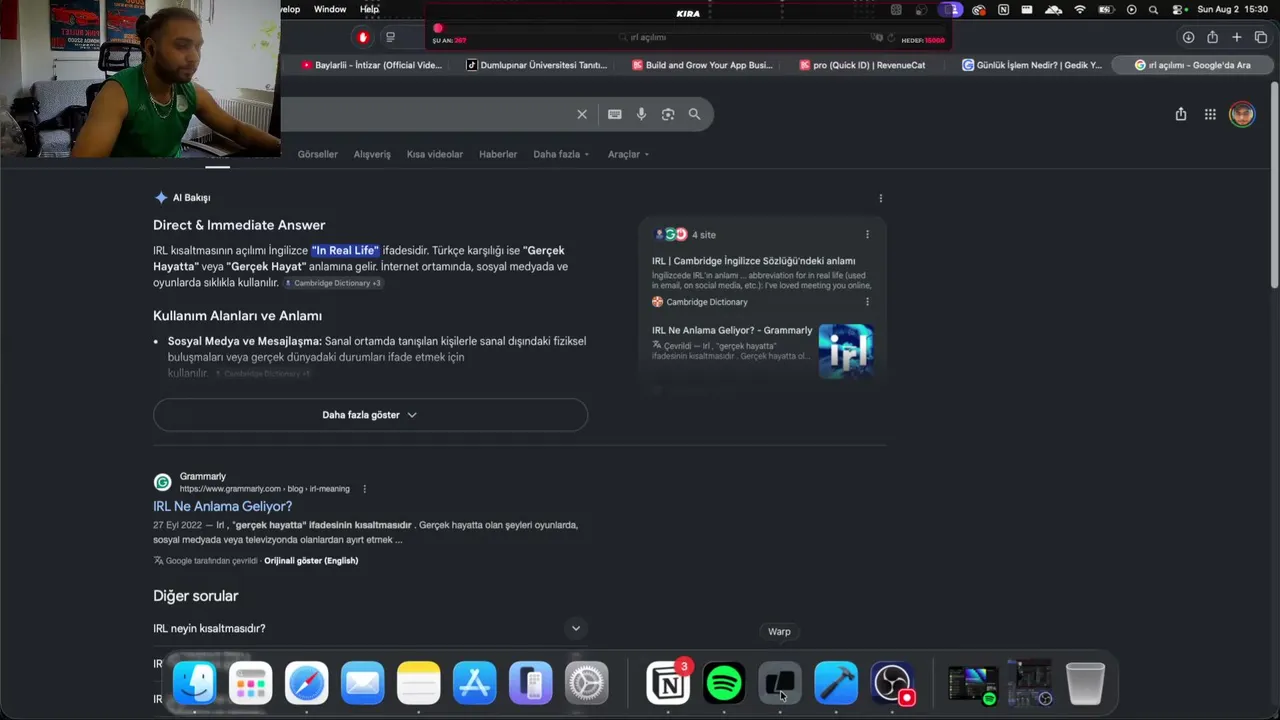Open the Google account profile picture

point(1242,114)
